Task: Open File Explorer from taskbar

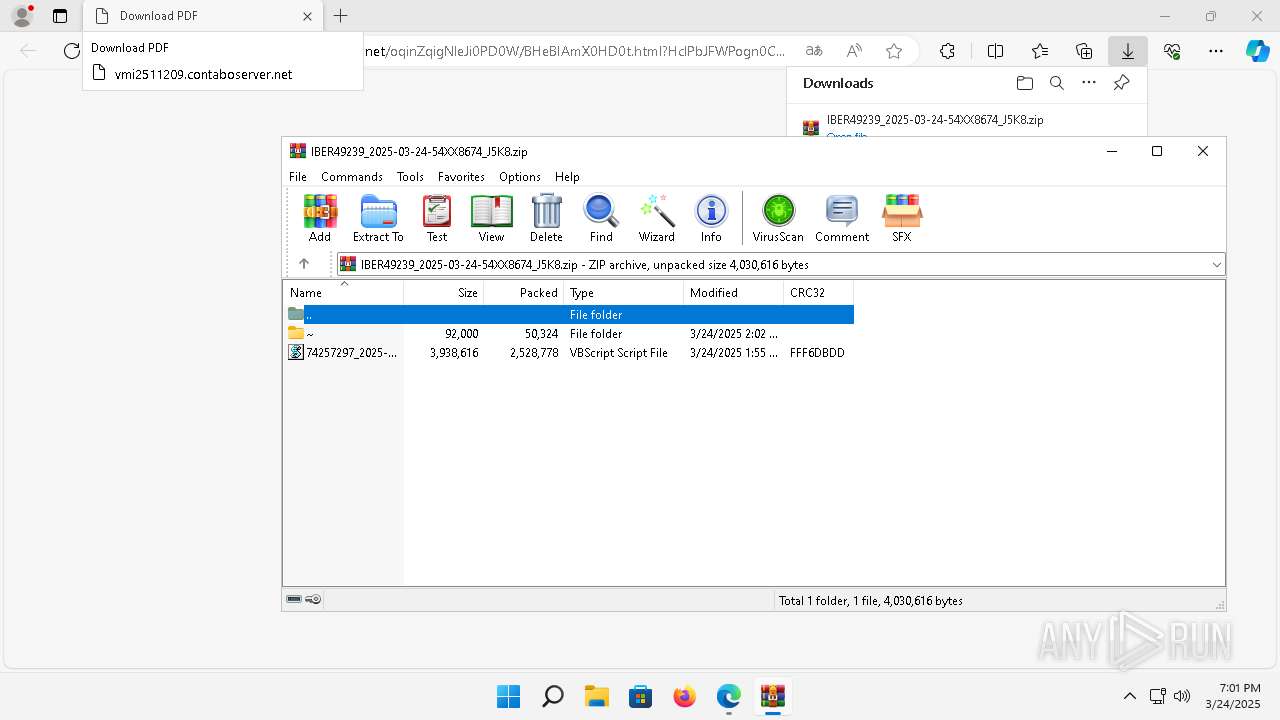Action: (596, 696)
